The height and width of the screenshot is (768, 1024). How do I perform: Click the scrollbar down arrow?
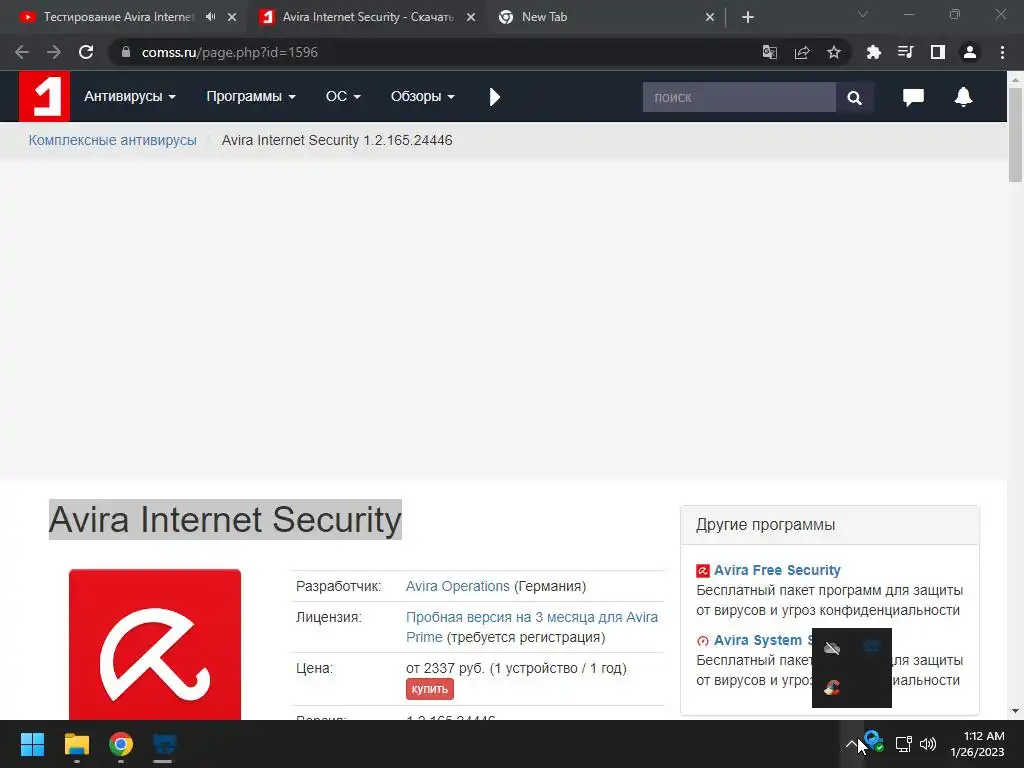point(1015,712)
